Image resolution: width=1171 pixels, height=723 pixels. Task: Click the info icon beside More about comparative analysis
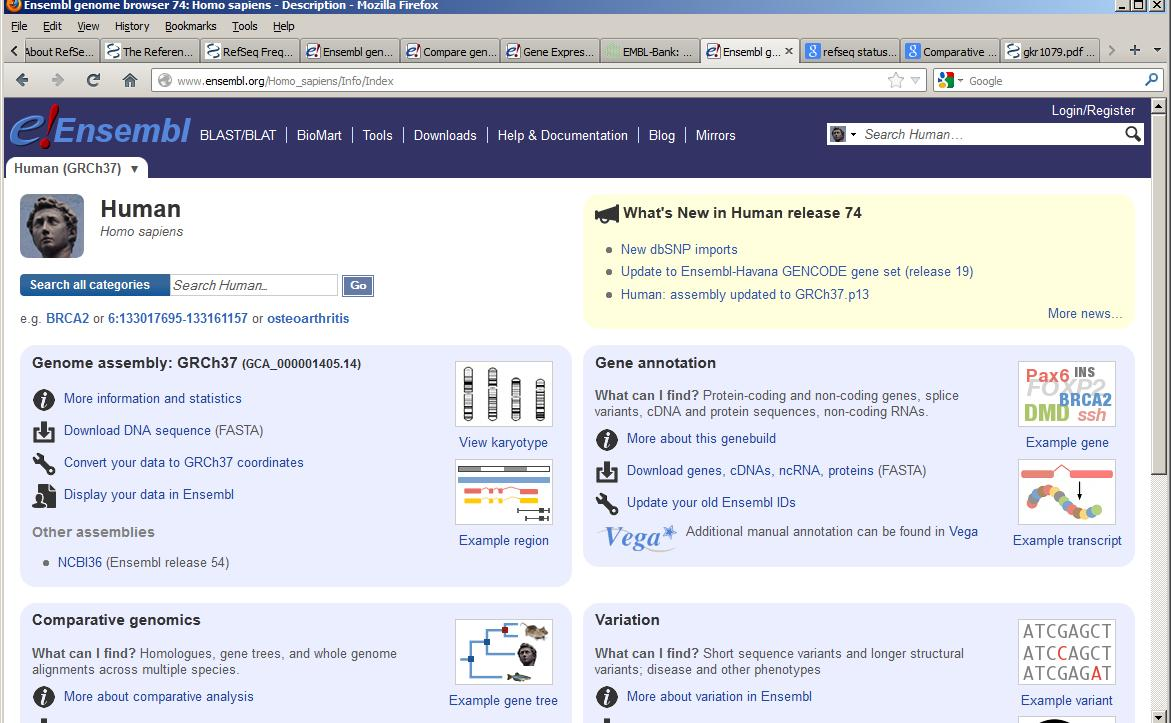click(44, 697)
